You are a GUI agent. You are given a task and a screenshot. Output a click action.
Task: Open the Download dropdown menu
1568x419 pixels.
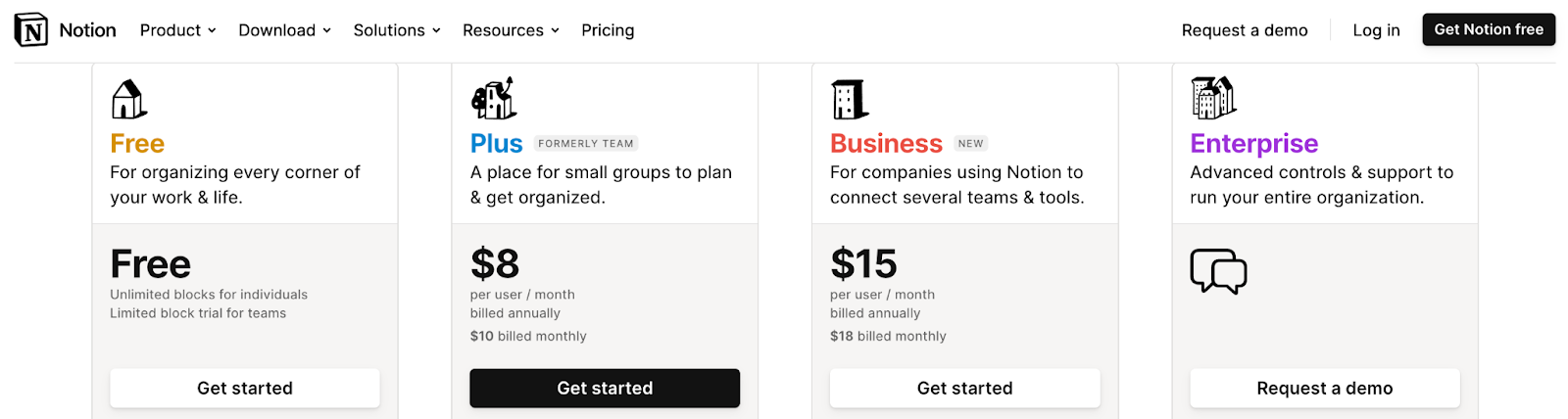284,30
